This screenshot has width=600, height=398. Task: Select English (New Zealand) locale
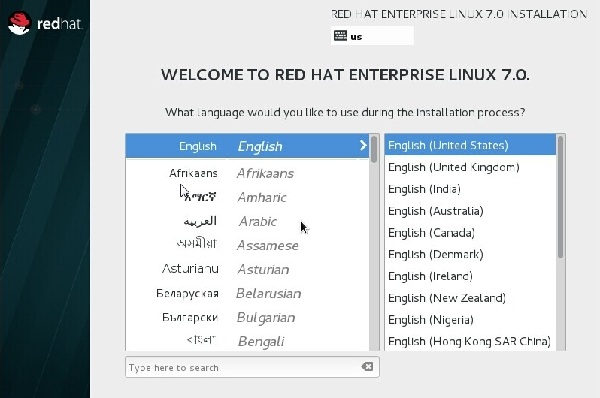pos(470,298)
